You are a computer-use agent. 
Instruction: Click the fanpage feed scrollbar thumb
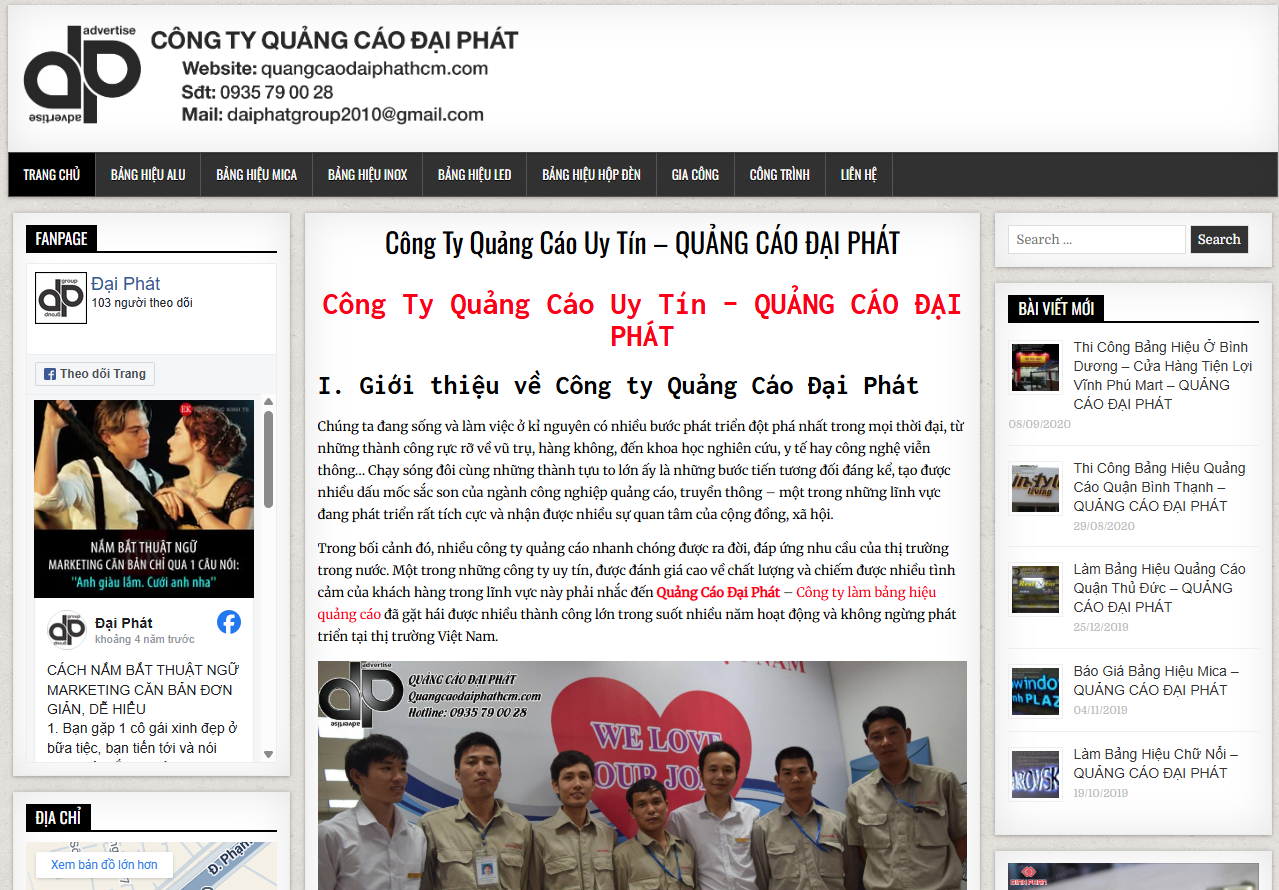(269, 460)
